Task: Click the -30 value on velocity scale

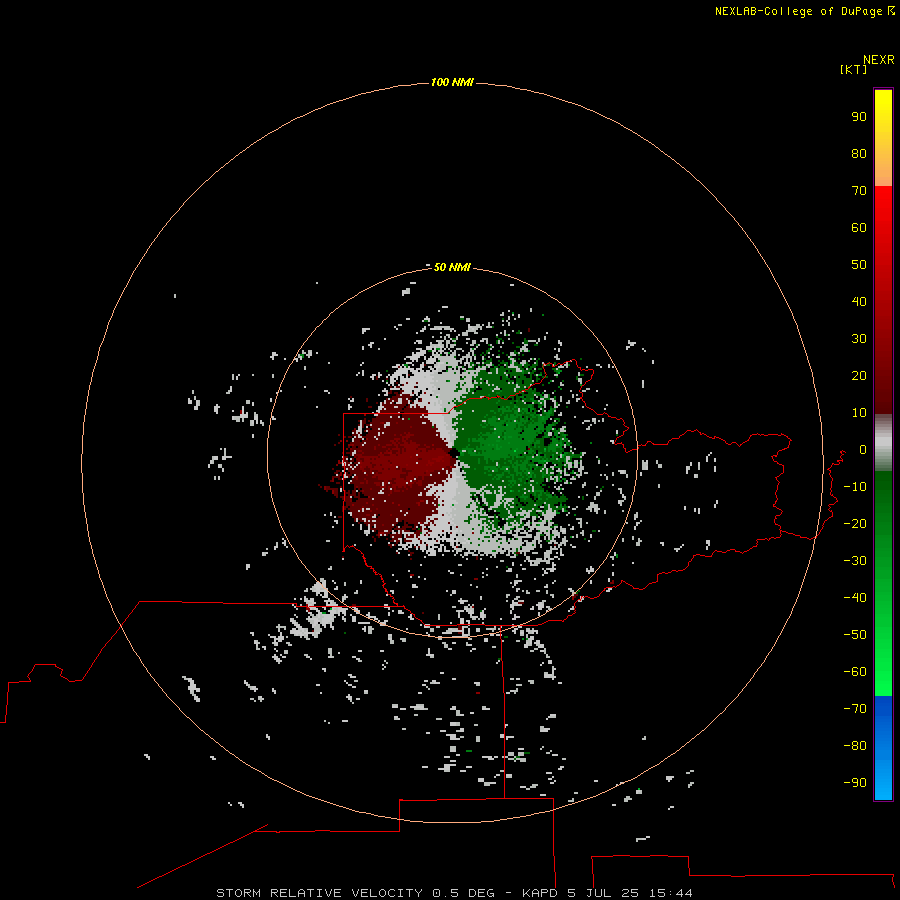Action: click(x=855, y=561)
